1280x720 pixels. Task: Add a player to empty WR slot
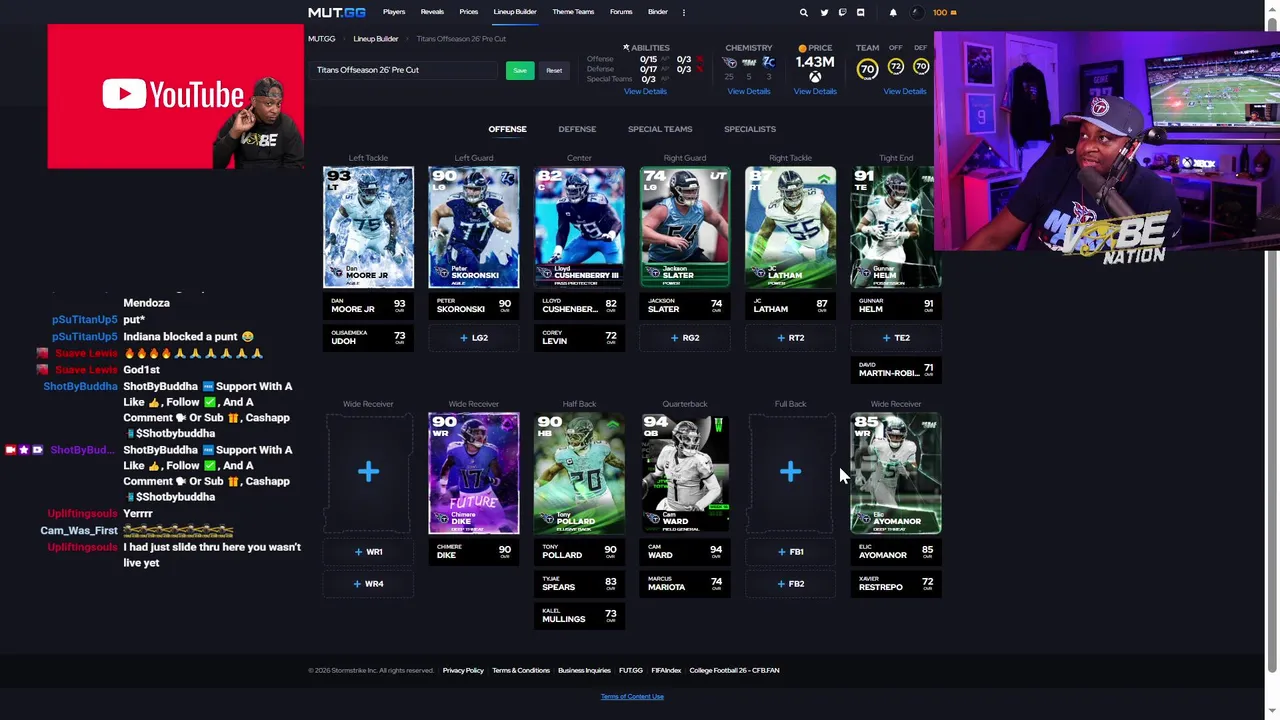click(368, 472)
